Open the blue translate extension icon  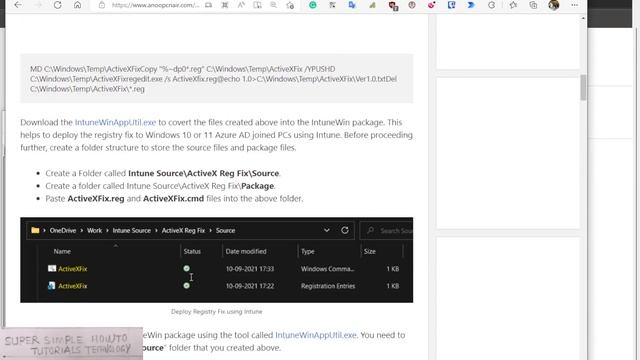tap(352, 5)
